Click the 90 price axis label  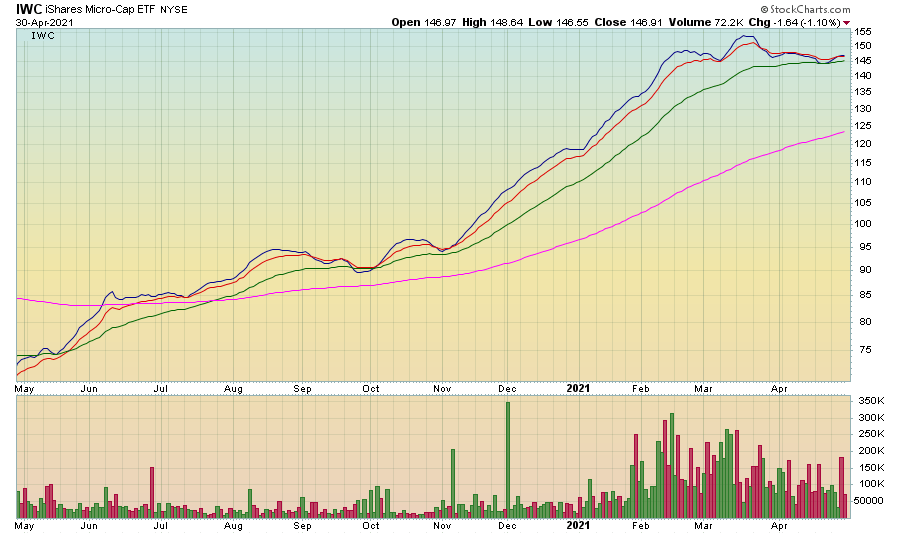tap(866, 270)
